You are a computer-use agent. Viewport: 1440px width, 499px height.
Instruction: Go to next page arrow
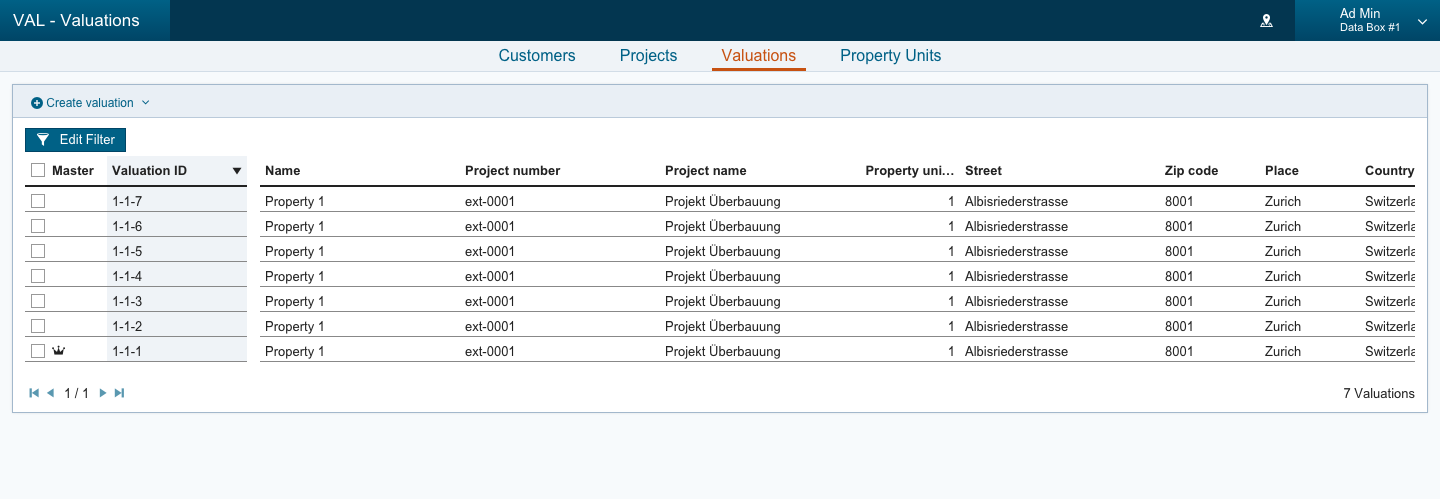pos(103,393)
